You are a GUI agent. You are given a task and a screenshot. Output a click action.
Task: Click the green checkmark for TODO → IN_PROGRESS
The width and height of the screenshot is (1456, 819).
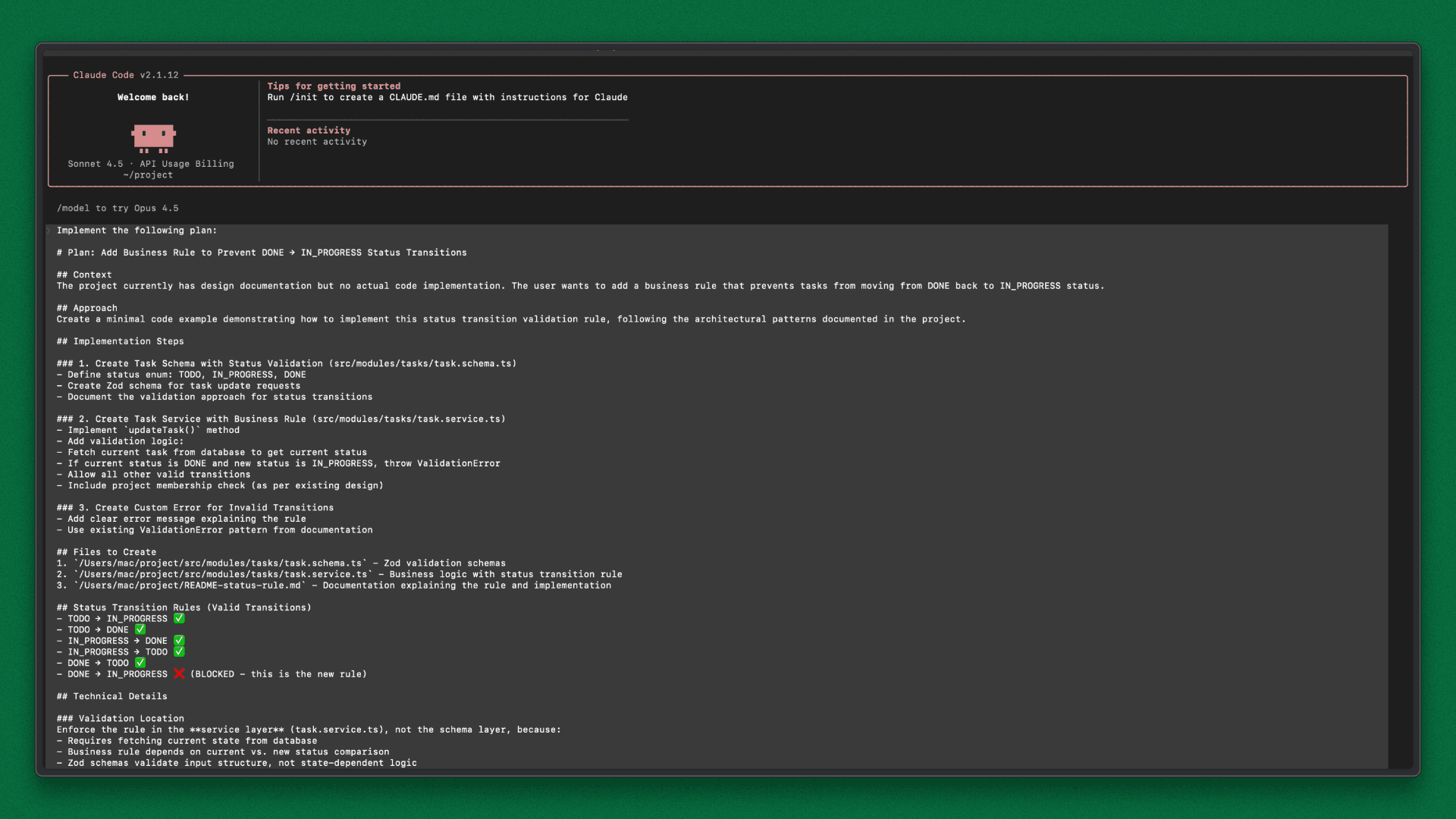179,618
